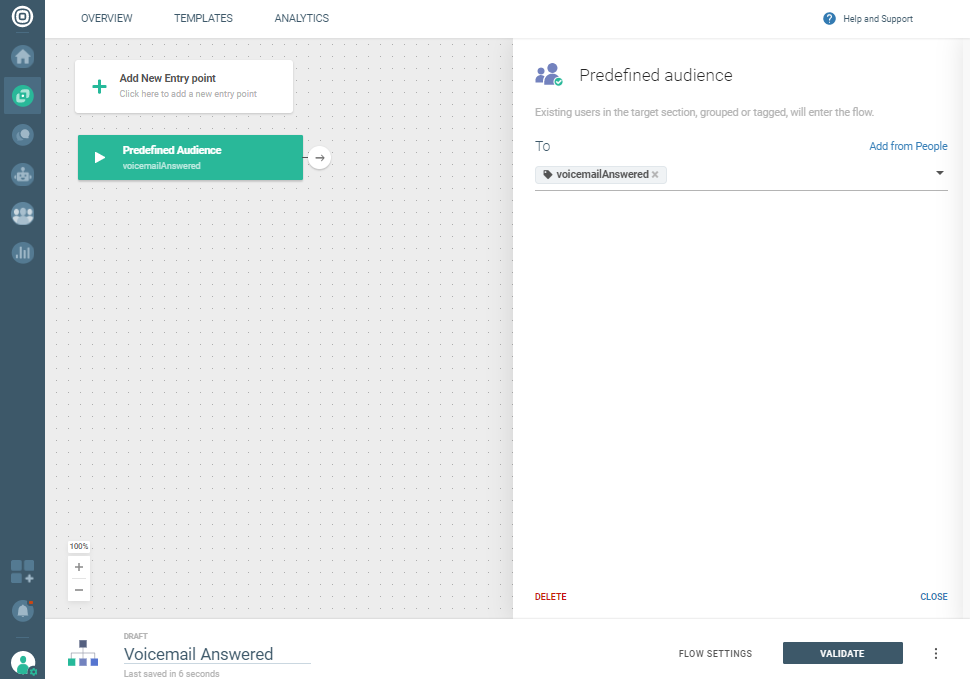Open the bar chart reports sidebar icon

(x=22, y=252)
